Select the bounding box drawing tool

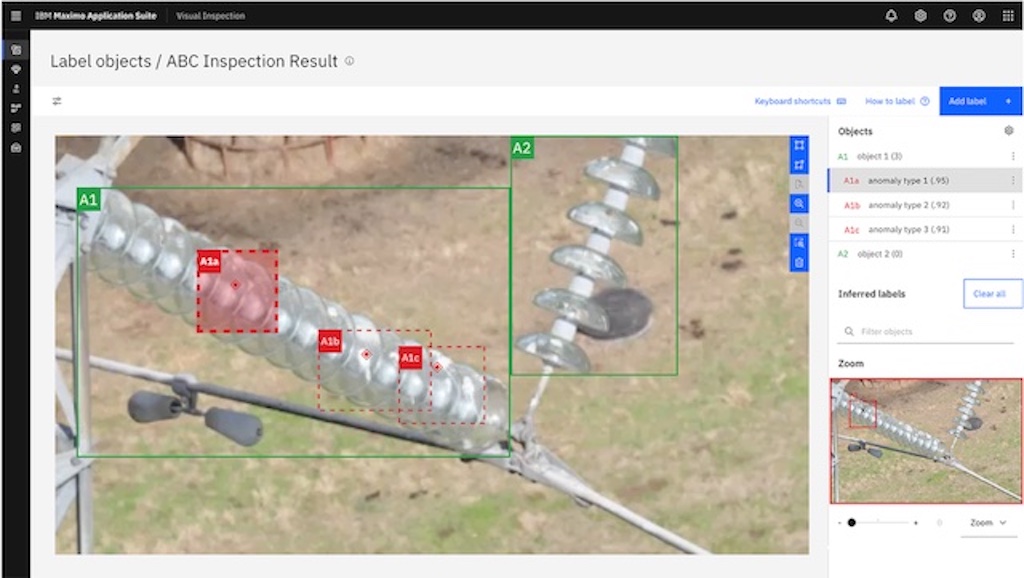coord(797,146)
